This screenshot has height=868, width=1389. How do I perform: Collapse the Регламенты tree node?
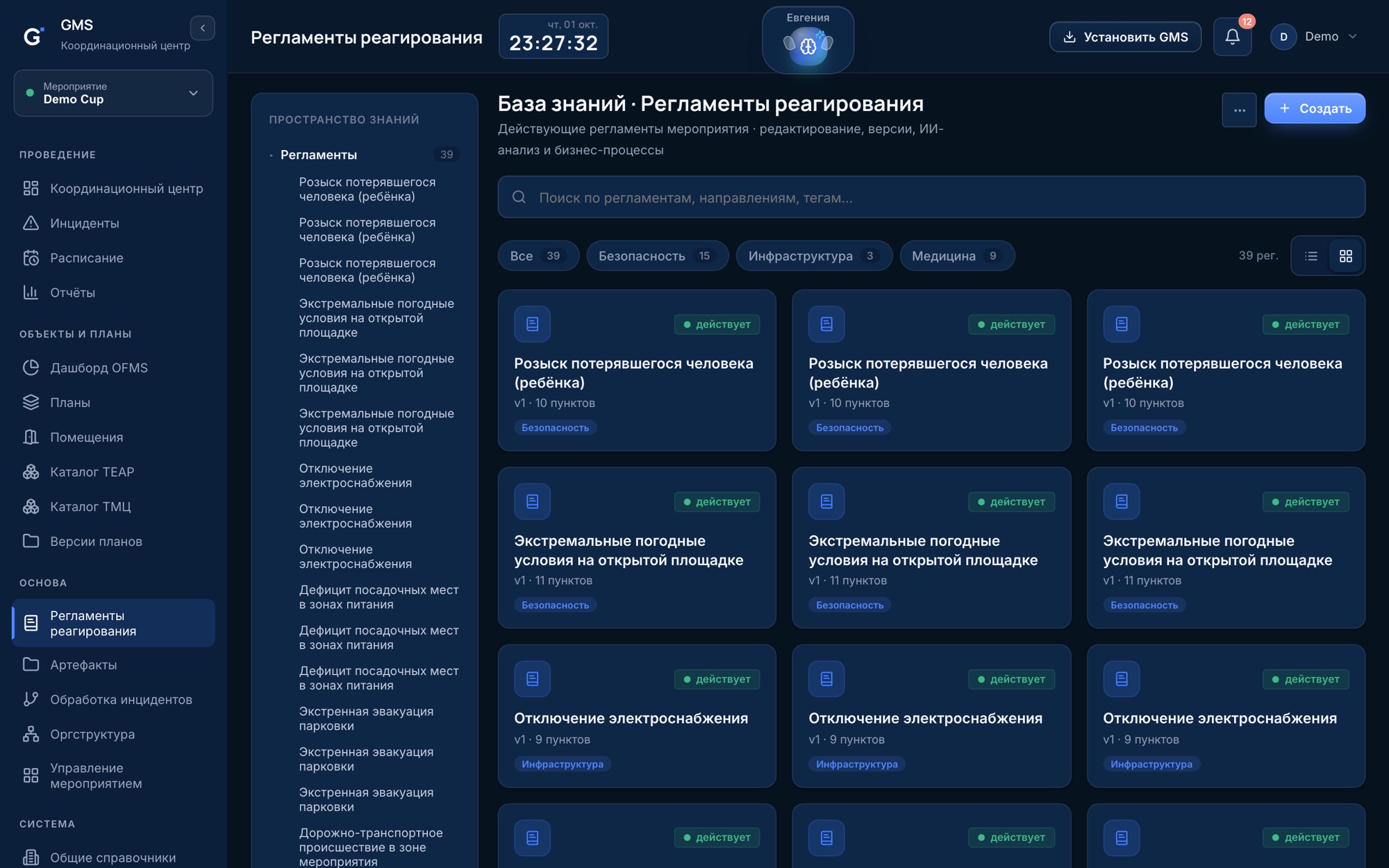[271, 155]
